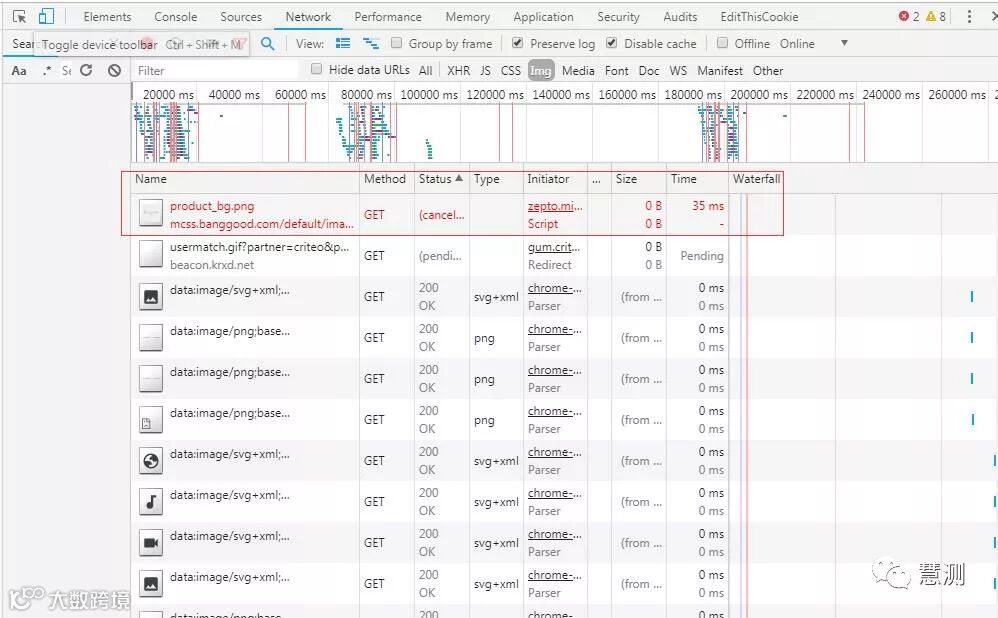Open the Console tab

(x=176, y=17)
